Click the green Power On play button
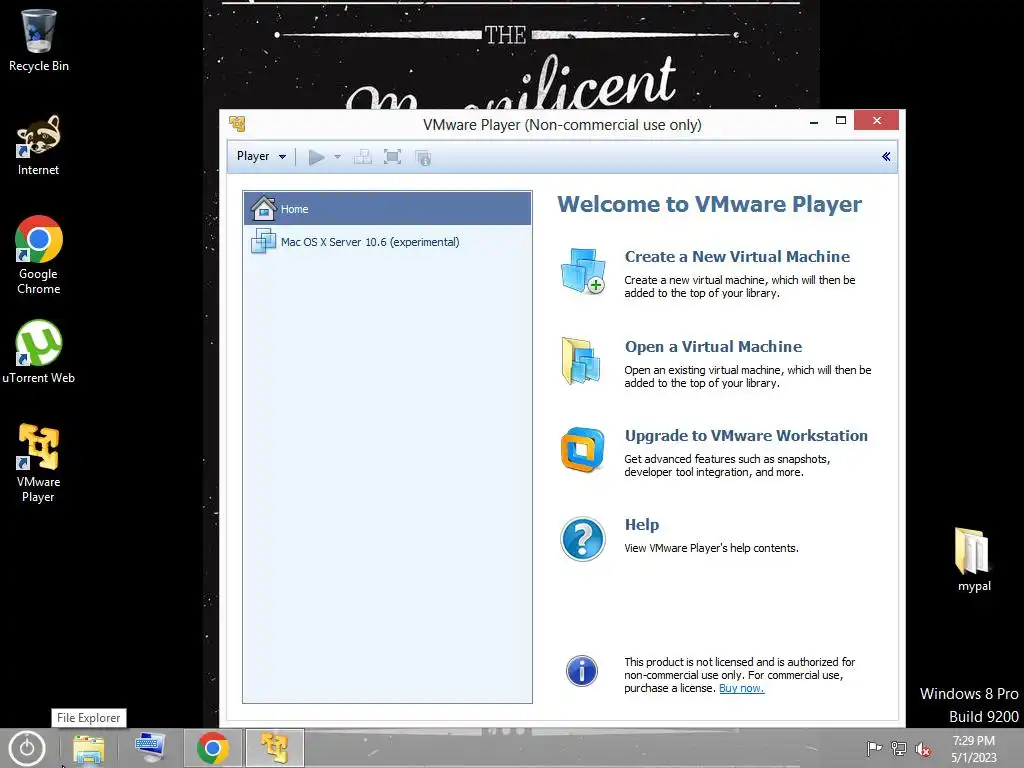The width and height of the screenshot is (1024, 768). click(317, 157)
